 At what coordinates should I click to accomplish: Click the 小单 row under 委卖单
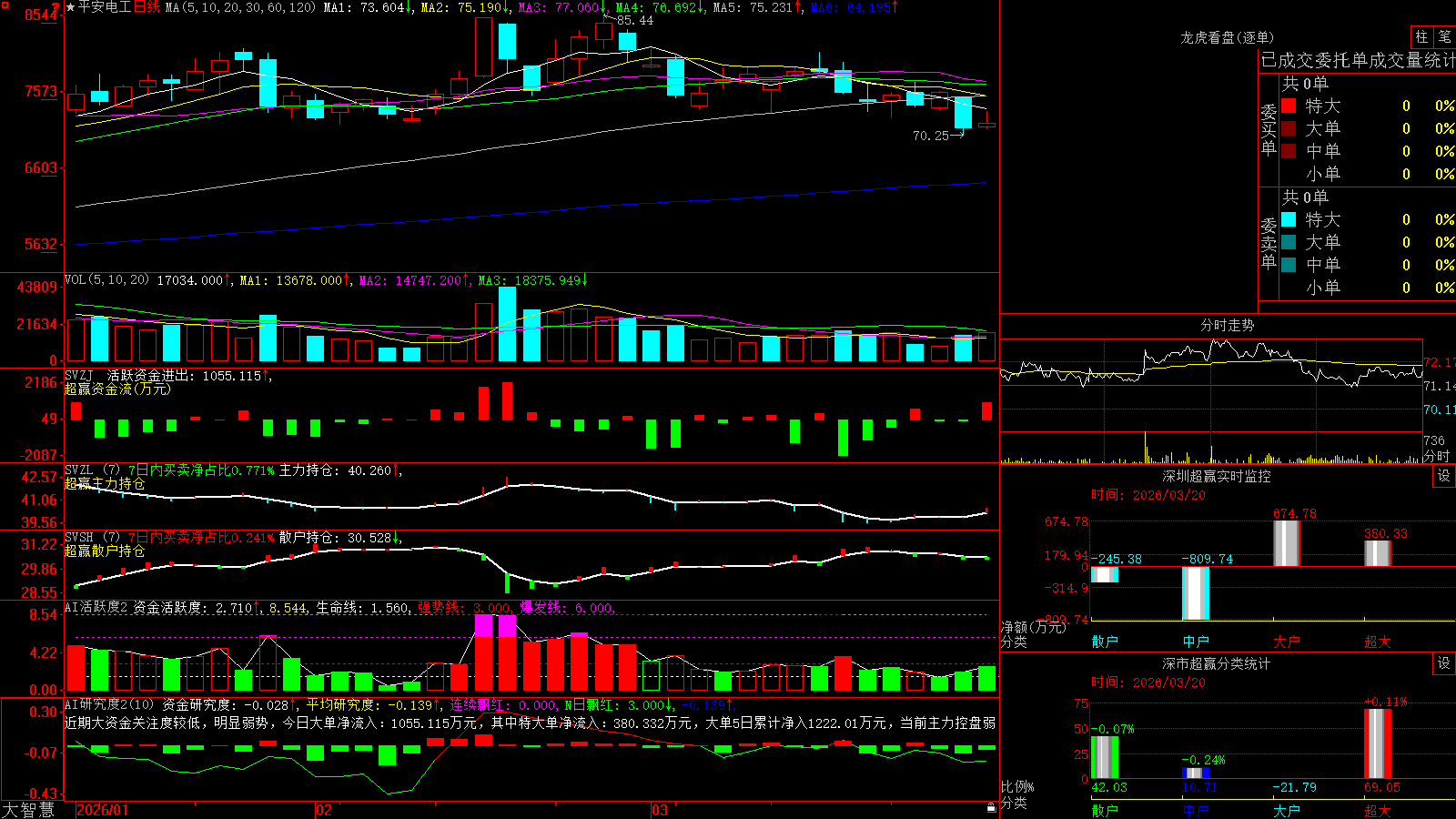pyautogui.click(x=1368, y=288)
